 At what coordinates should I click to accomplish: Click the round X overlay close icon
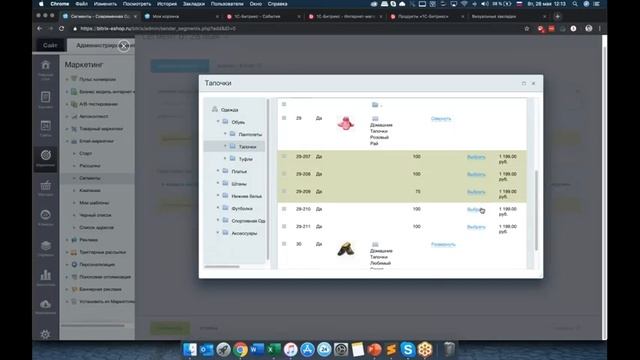pos(124,46)
